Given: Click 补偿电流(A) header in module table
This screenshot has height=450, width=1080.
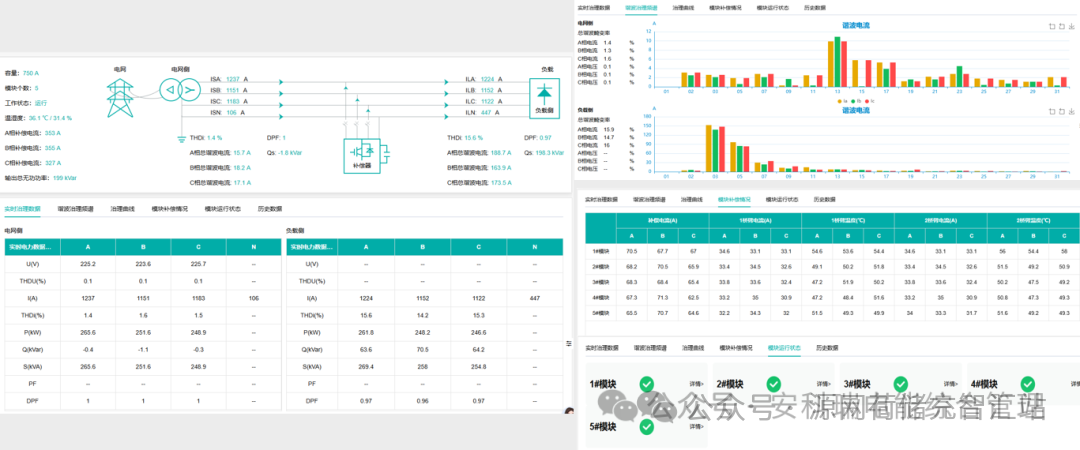Looking at the screenshot, I should pyautogui.click(x=663, y=221).
